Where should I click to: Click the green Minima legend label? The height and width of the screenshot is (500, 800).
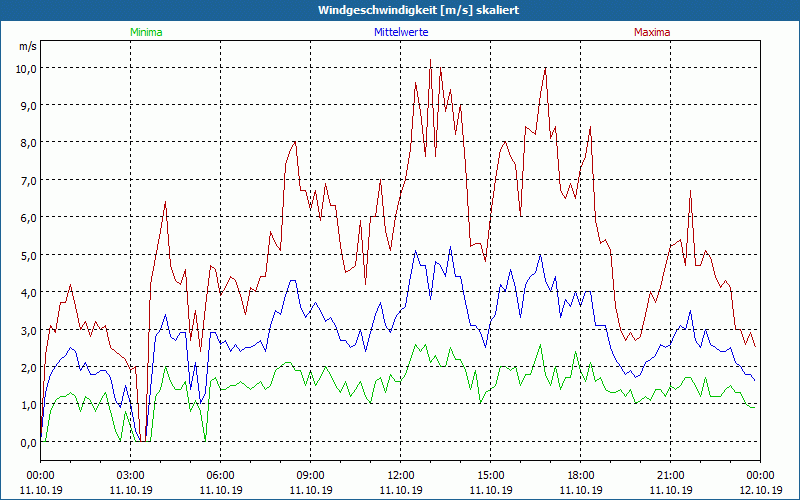[x=146, y=32]
